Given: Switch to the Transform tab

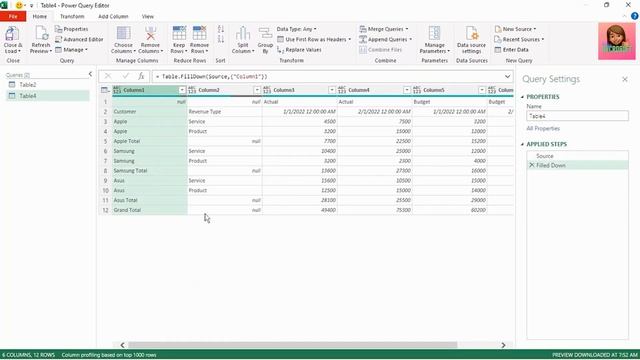Looking at the screenshot, I should [72, 16].
